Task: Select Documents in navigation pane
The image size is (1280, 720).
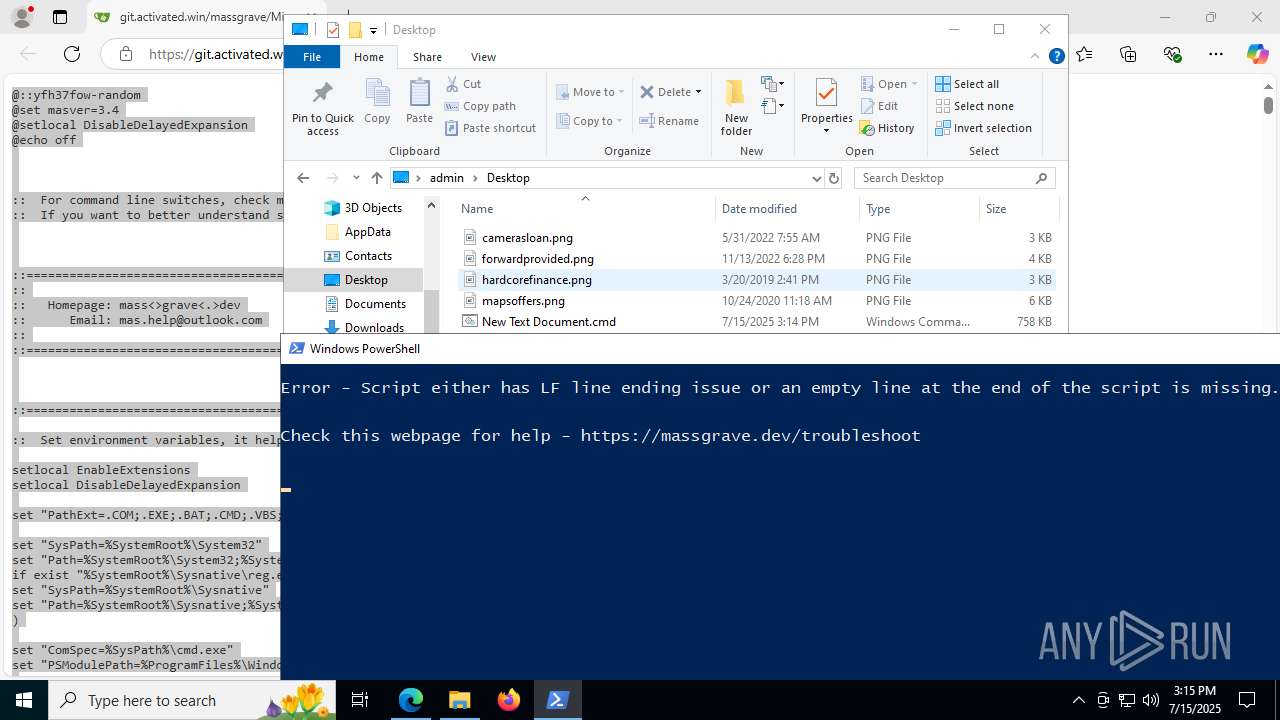Action: click(x=374, y=304)
